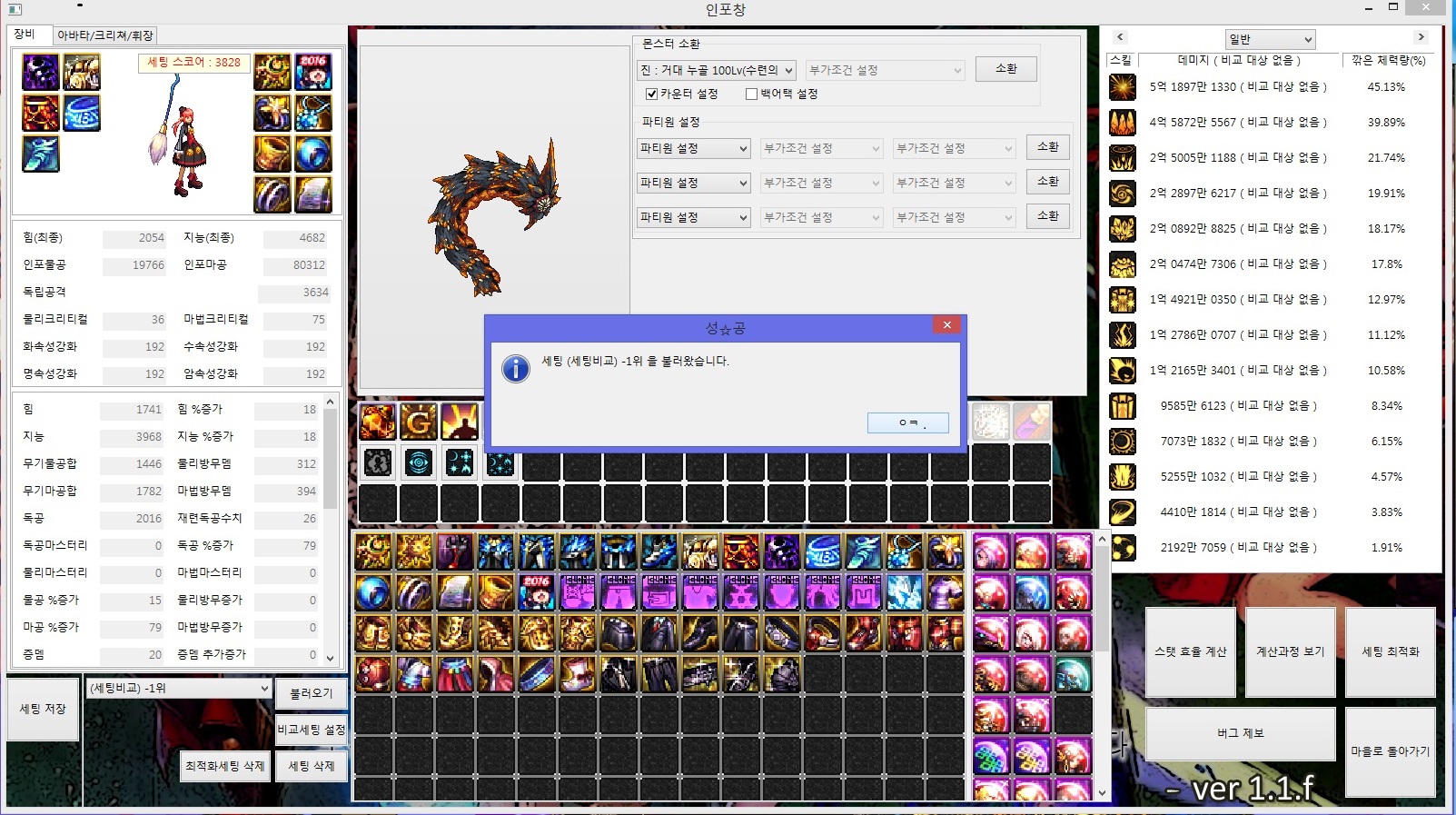Click the inventory grid scrollbar down arrow
Screen dimensions: 1456x815
tap(1102, 792)
